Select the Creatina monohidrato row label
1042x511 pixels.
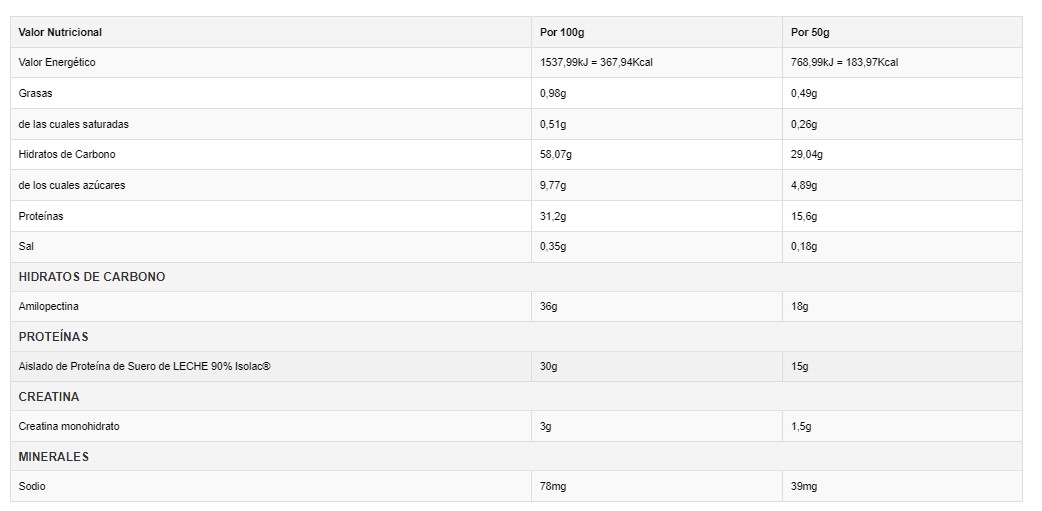point(69,426)
